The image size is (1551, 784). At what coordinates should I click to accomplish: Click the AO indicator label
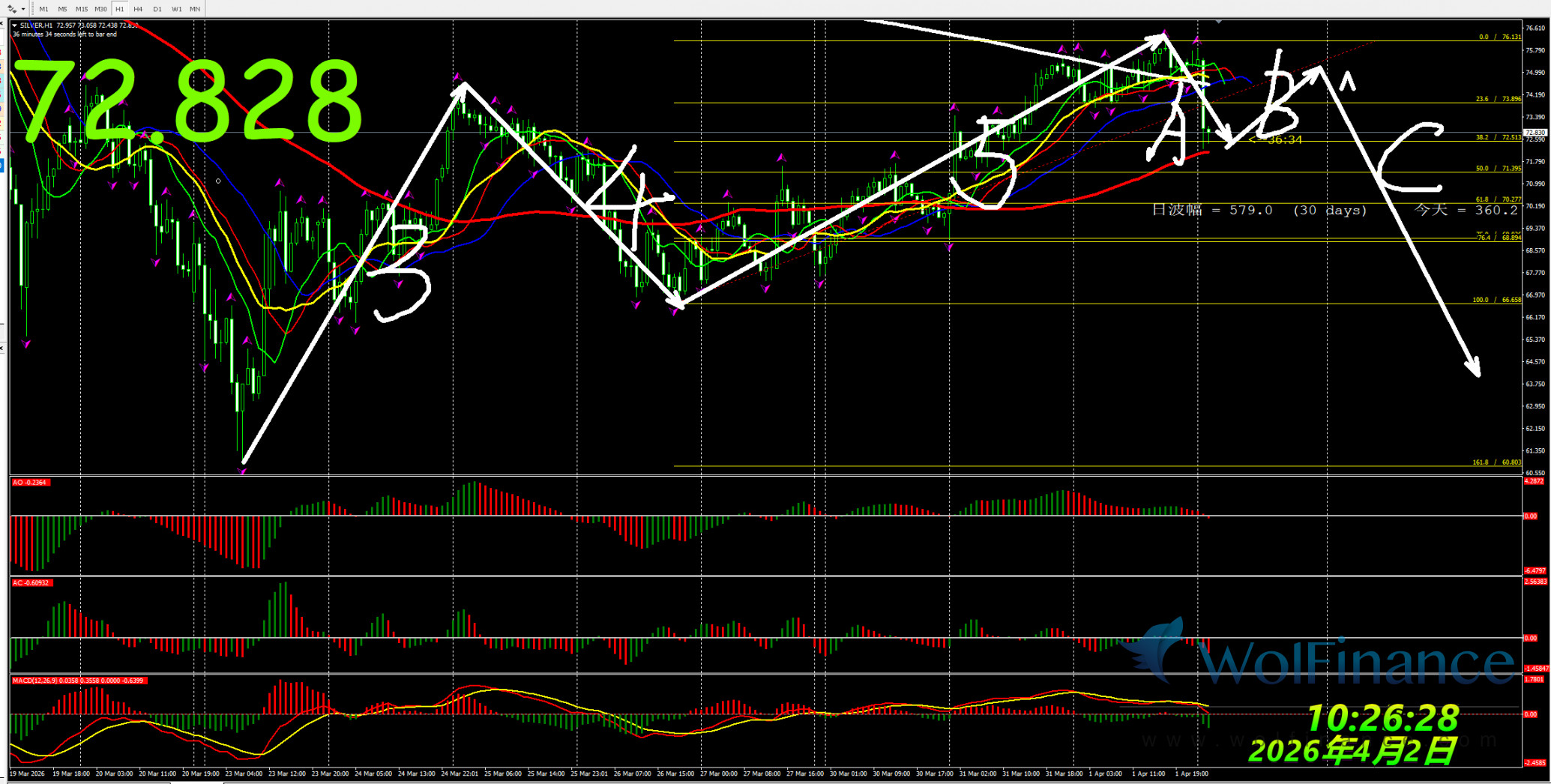(x=30, y=483)
